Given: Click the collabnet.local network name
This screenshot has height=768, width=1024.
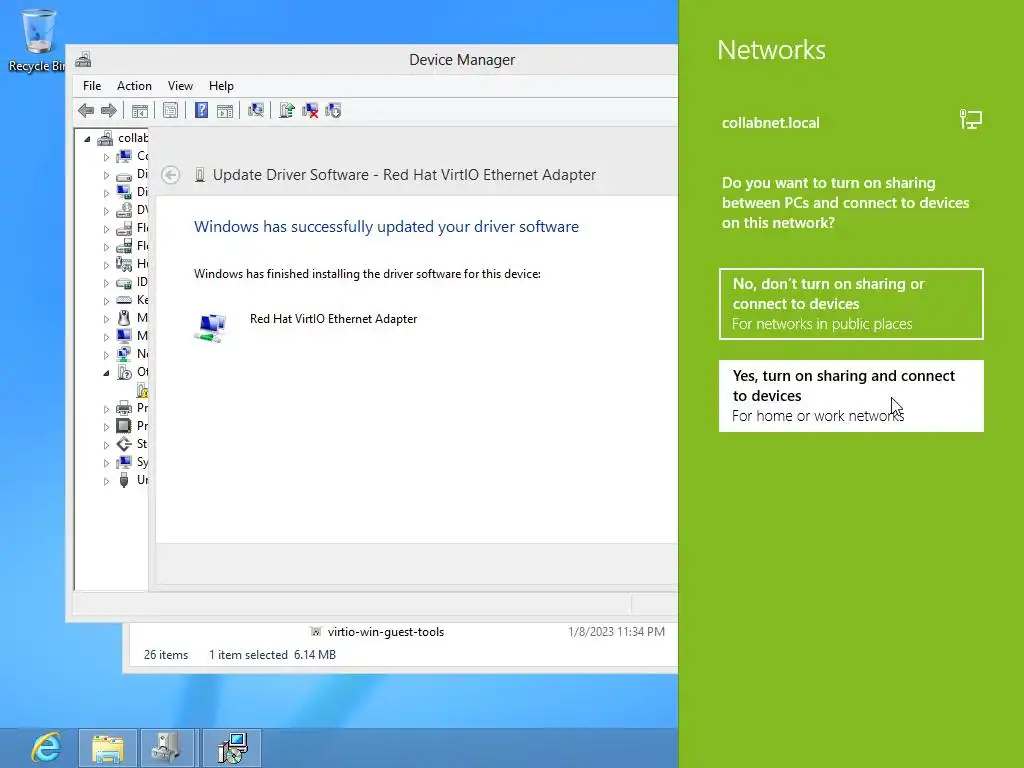Looking at the screenshot, I should (x=770, y=123).
